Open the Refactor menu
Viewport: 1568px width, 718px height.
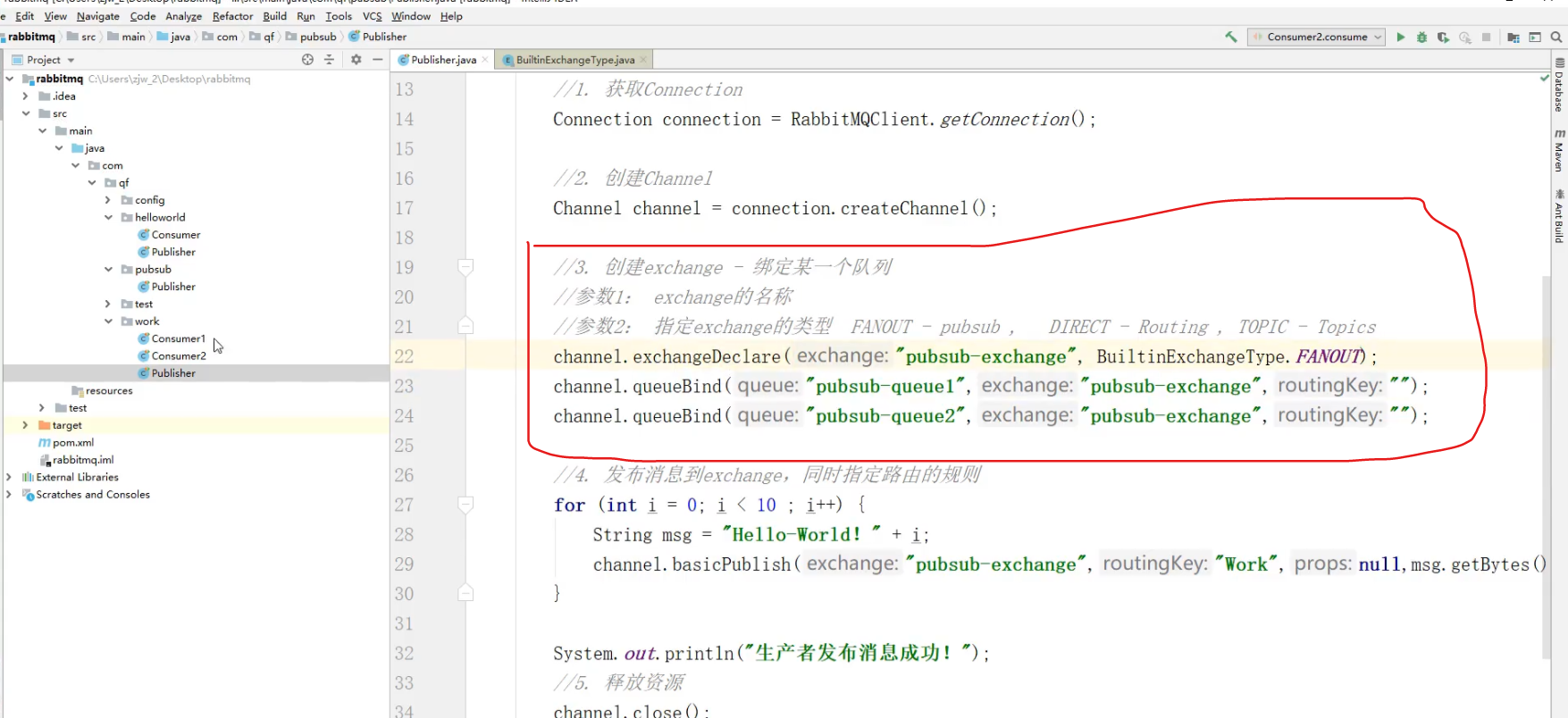pyautogui.click(x=232, y=16)
